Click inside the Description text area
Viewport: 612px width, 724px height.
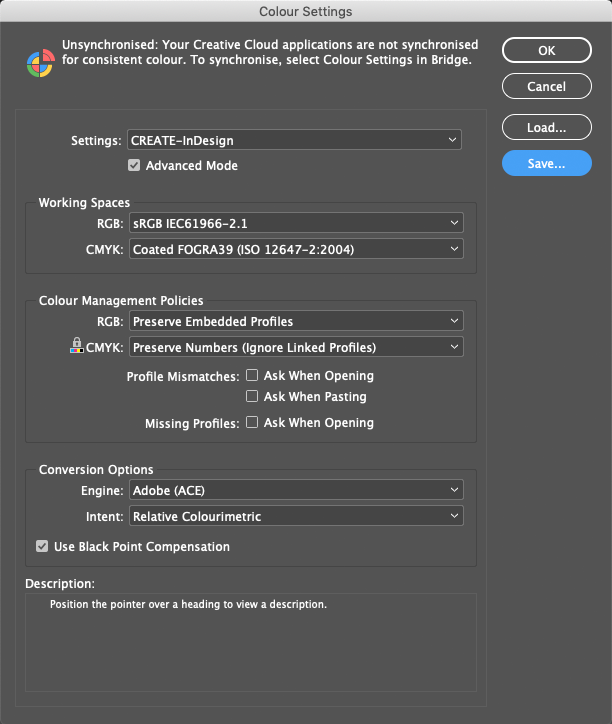point(251,642)
